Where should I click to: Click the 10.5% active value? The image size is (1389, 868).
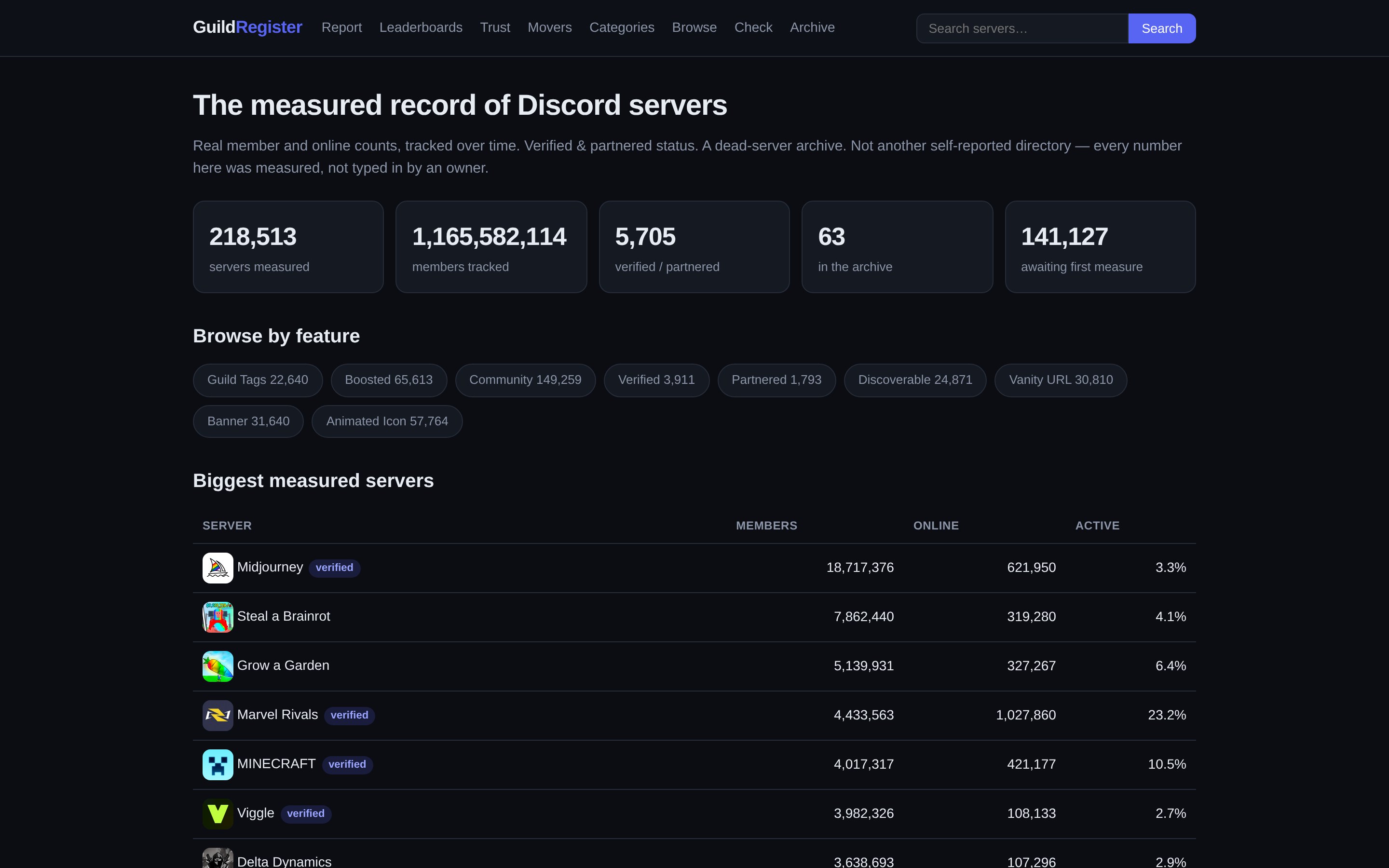pyautogui.click(x=1167, y=765)
